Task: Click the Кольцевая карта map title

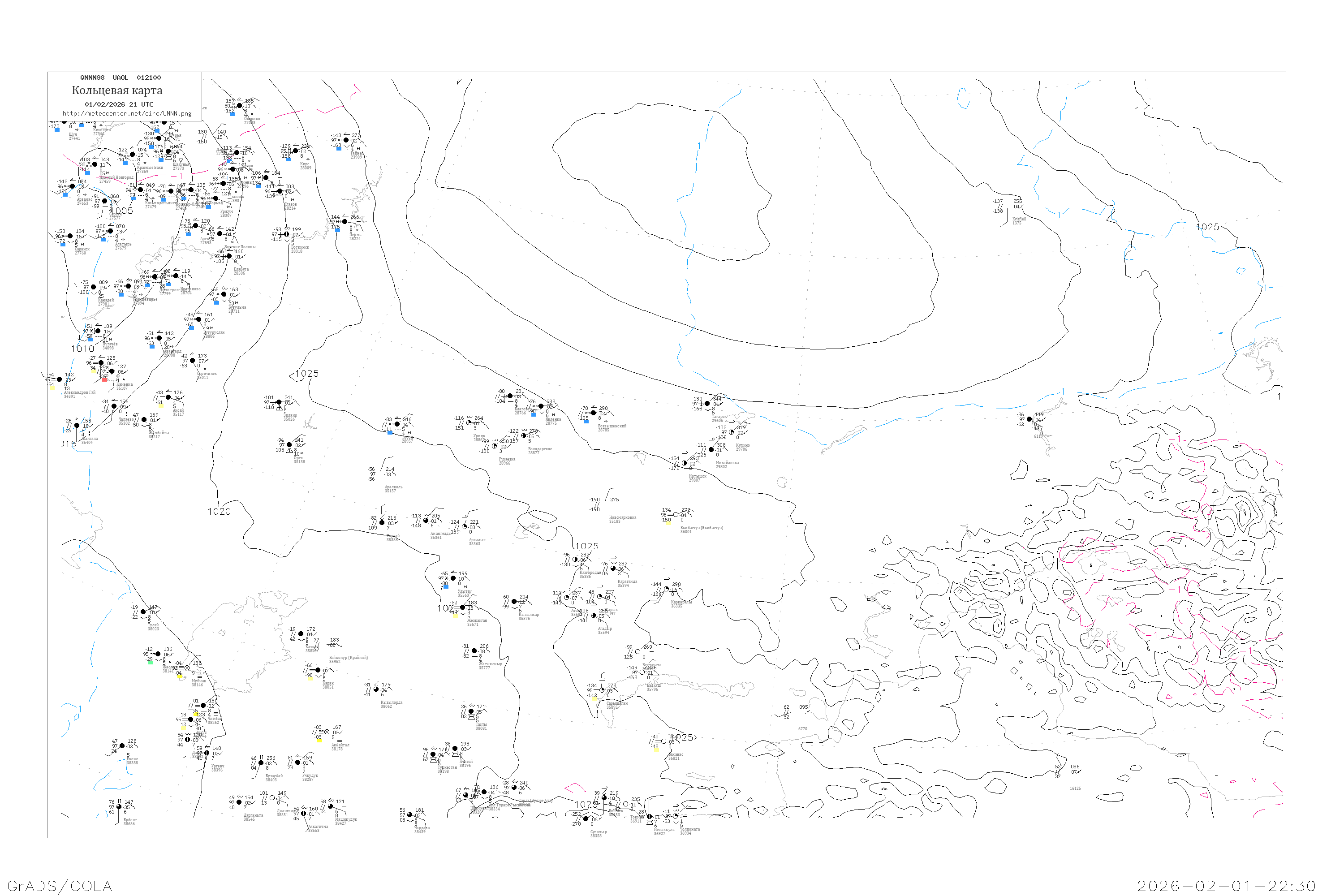Action: 117,90
